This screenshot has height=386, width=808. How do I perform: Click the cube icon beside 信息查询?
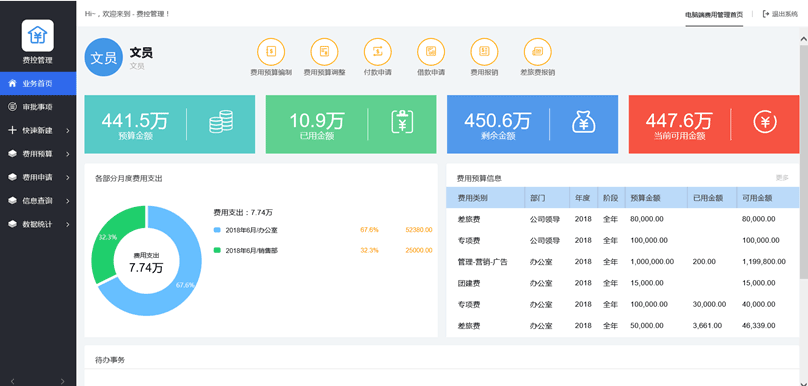(x=12, y=201)
